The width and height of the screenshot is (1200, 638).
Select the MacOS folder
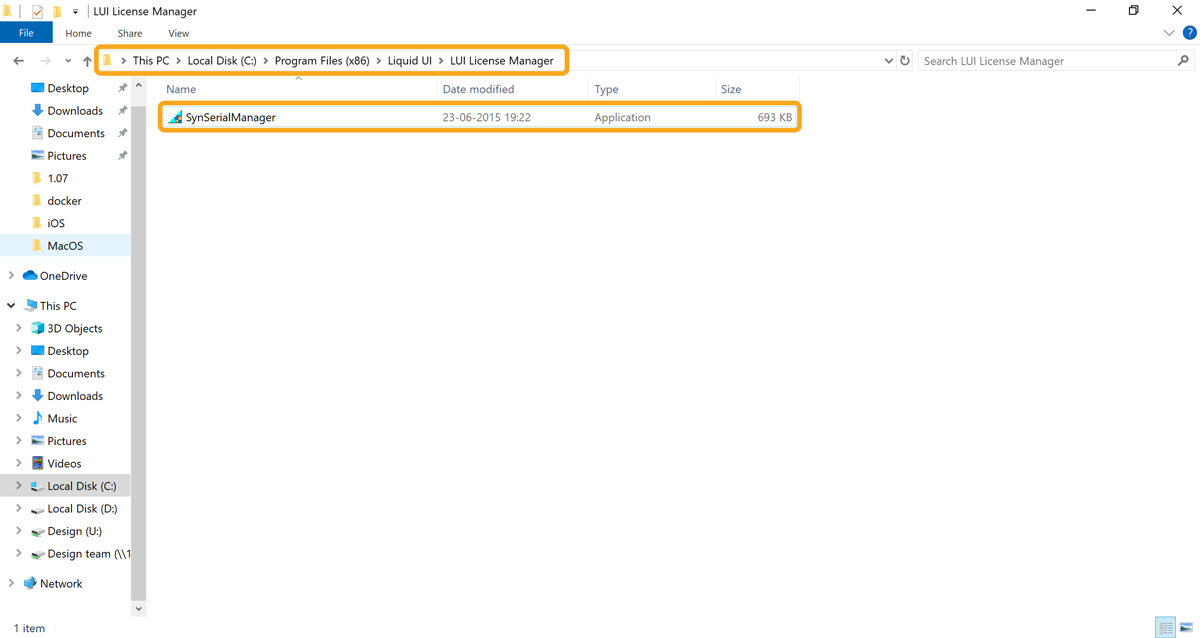[x=65, y=246]
